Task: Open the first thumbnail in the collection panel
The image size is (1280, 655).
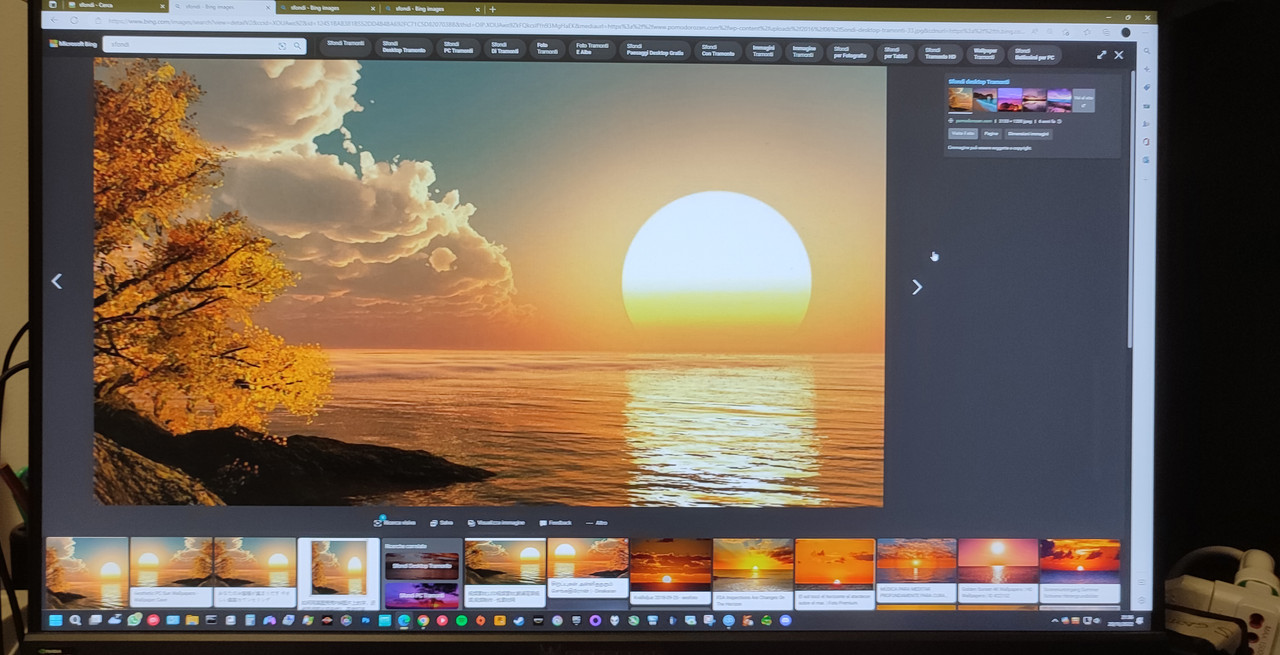Action: (960, 100)
